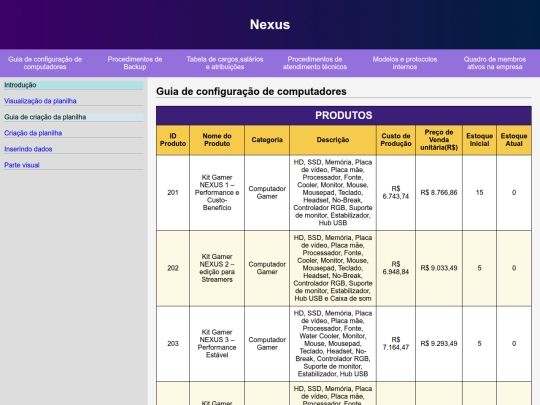Click the description cell of product 201

point(333,193)
